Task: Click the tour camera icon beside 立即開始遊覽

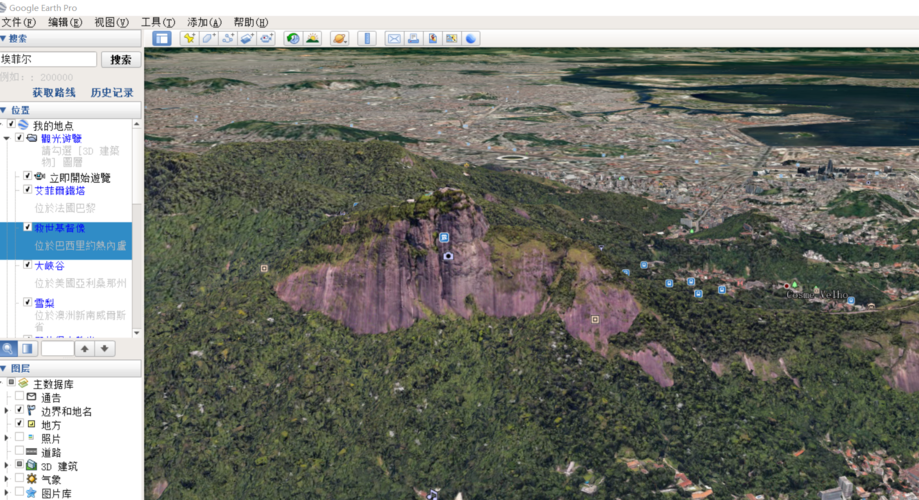Action: point(40,176)
